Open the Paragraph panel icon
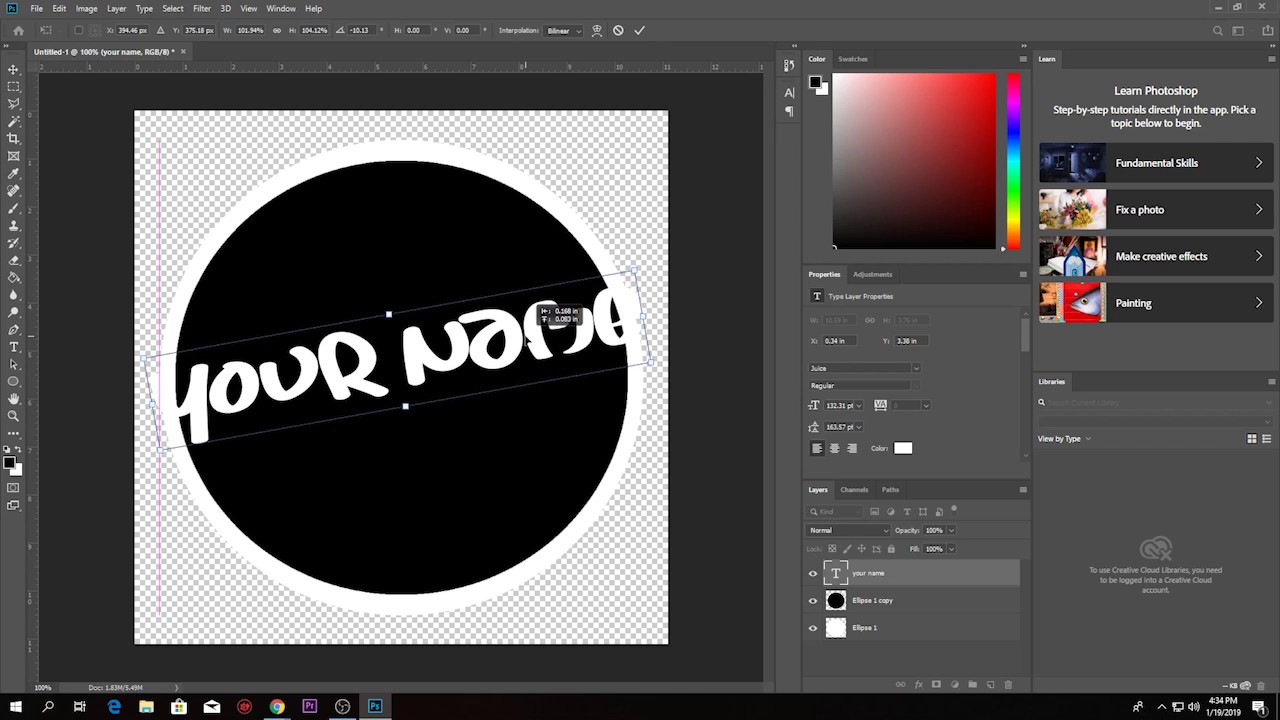1280x720 pixels. [x=789, y=111]
